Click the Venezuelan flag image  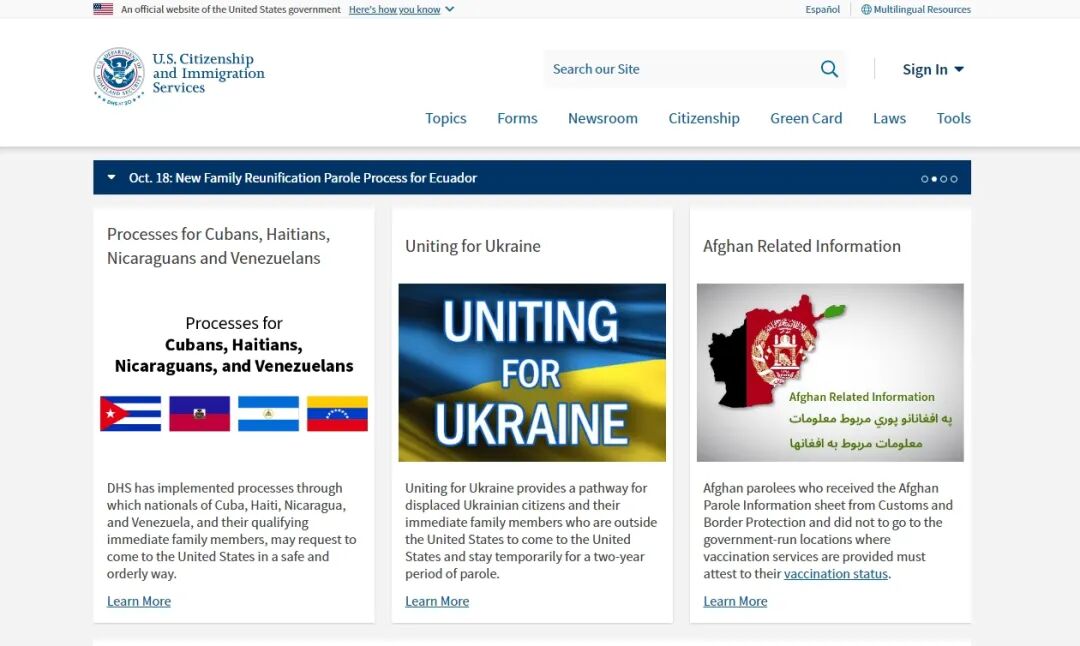pyautogui.click(x=337, y=413)
